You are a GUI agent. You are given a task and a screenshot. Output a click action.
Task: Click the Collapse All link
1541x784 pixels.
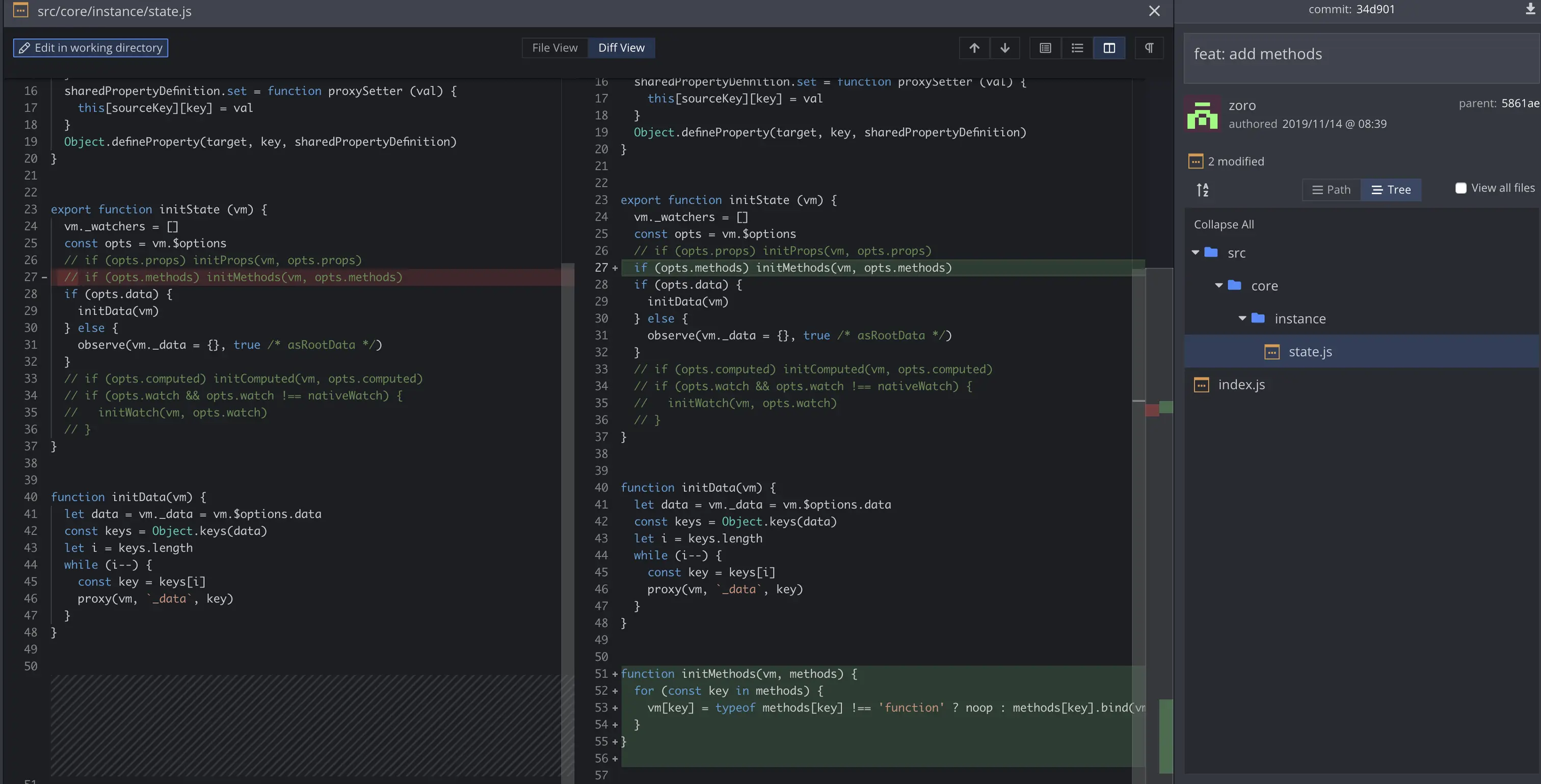pos(1224,224)
